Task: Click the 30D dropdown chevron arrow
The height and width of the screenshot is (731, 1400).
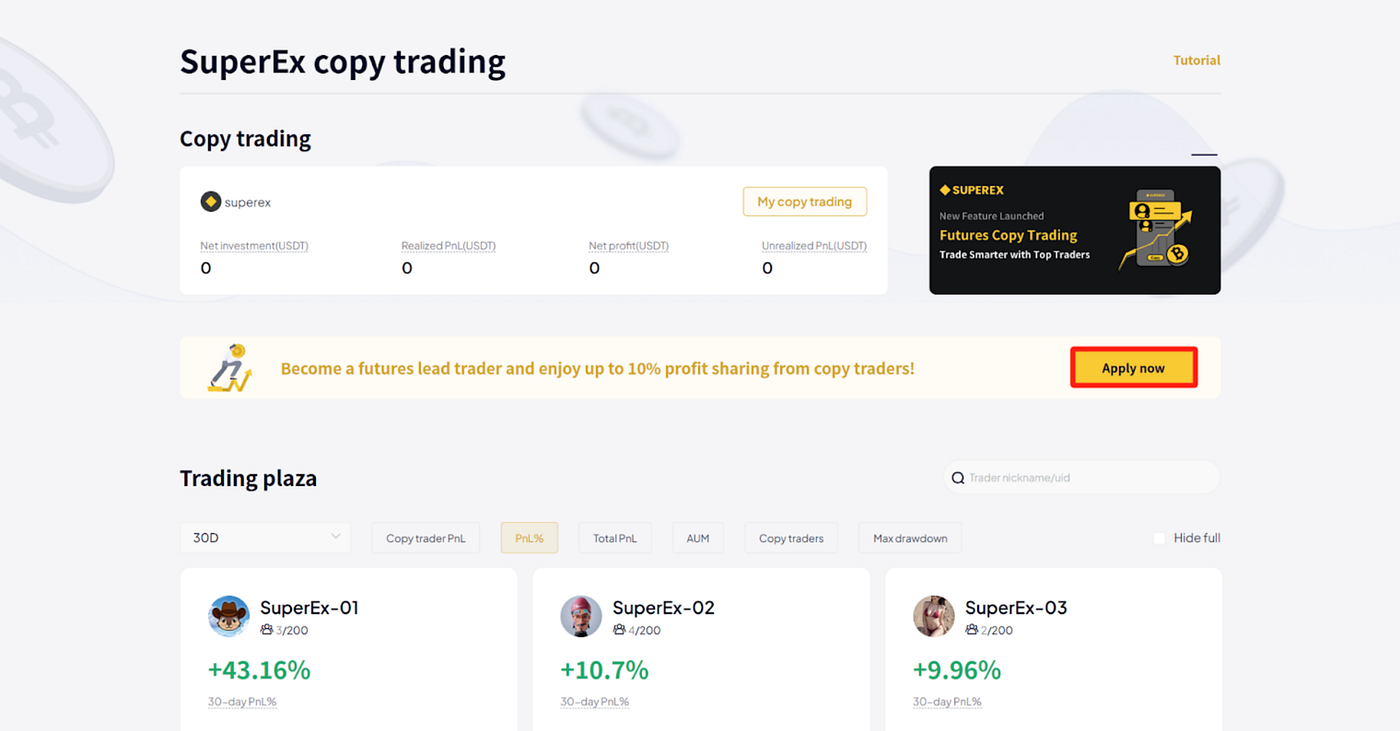Action: click(336, 537)
